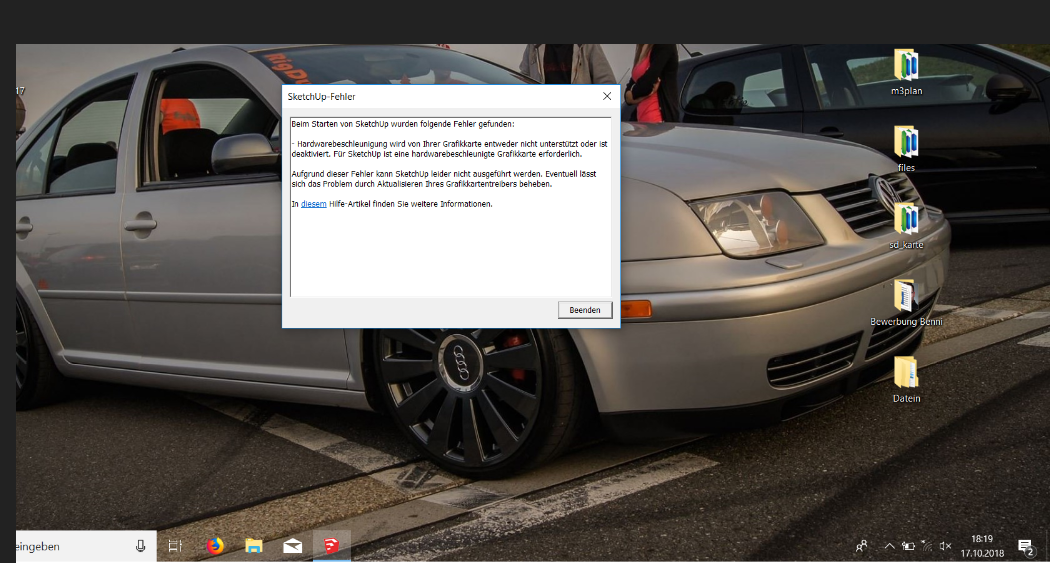
Task: Select the sd_karte folder icon
Action: [905, 220]
